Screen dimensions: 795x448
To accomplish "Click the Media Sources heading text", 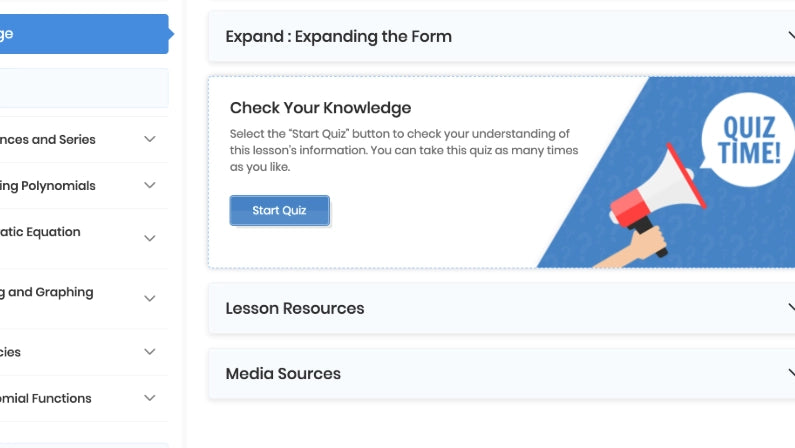I will coord(283,373).
